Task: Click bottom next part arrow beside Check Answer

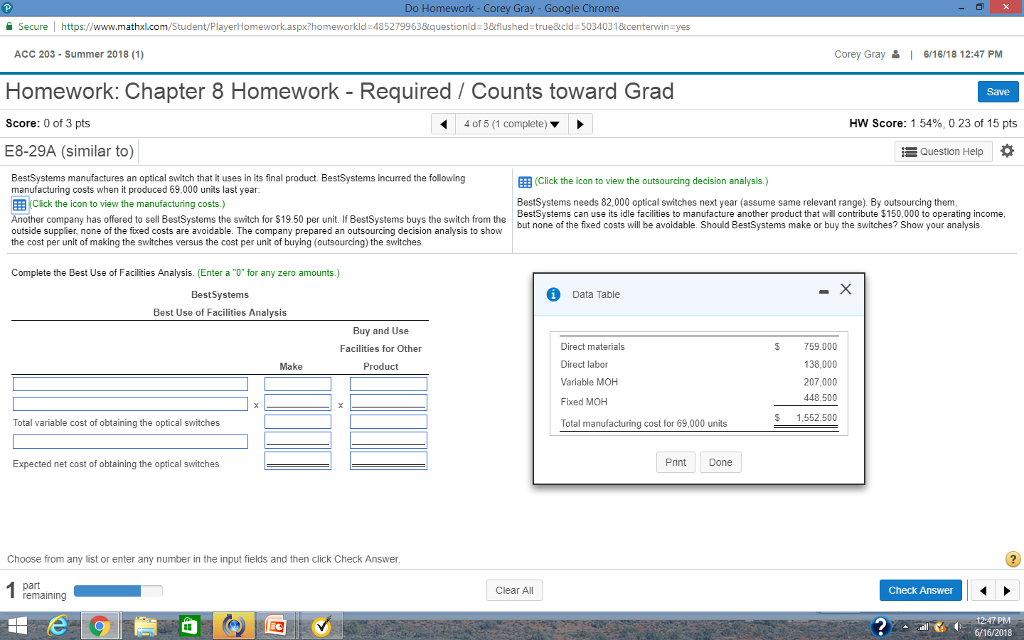Action: click(x=1008, y=591)
